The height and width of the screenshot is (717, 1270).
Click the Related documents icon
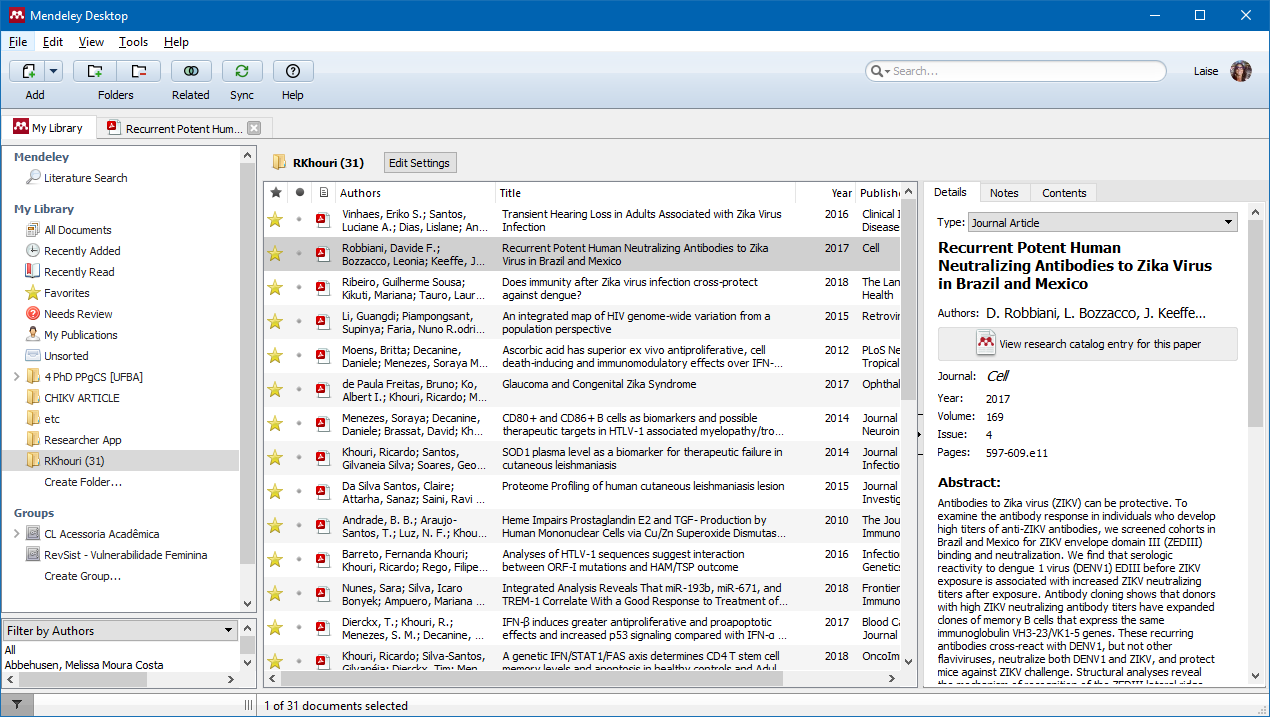coord(190,71)
